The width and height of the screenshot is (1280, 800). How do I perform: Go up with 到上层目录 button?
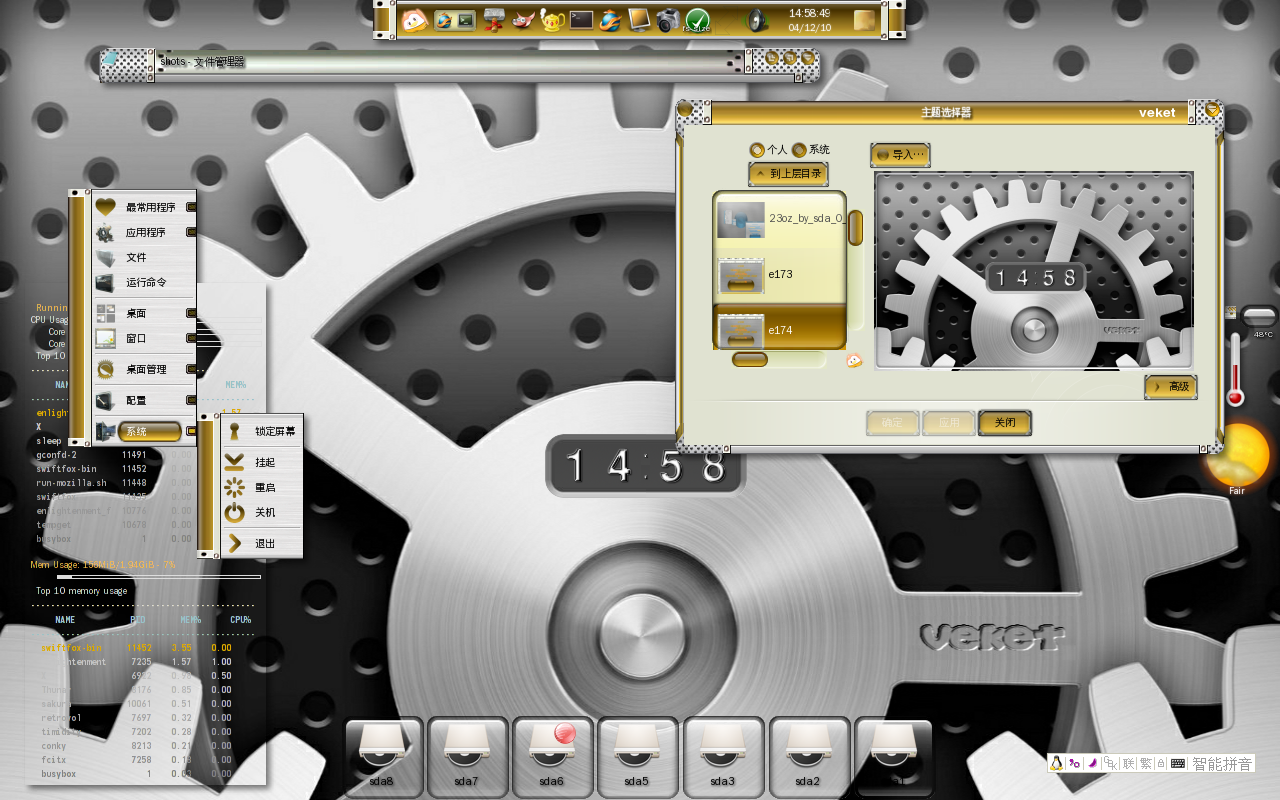(x=788, y=174)
